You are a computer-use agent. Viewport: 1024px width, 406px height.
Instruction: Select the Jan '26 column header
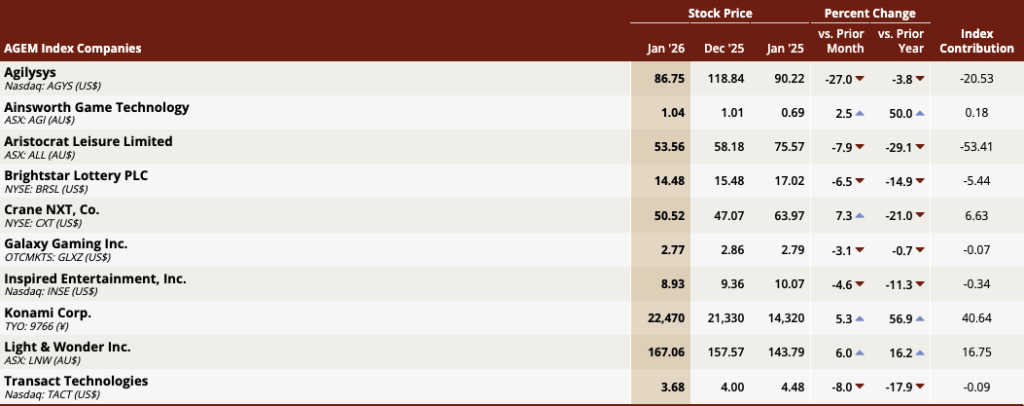tap(665, 48)
